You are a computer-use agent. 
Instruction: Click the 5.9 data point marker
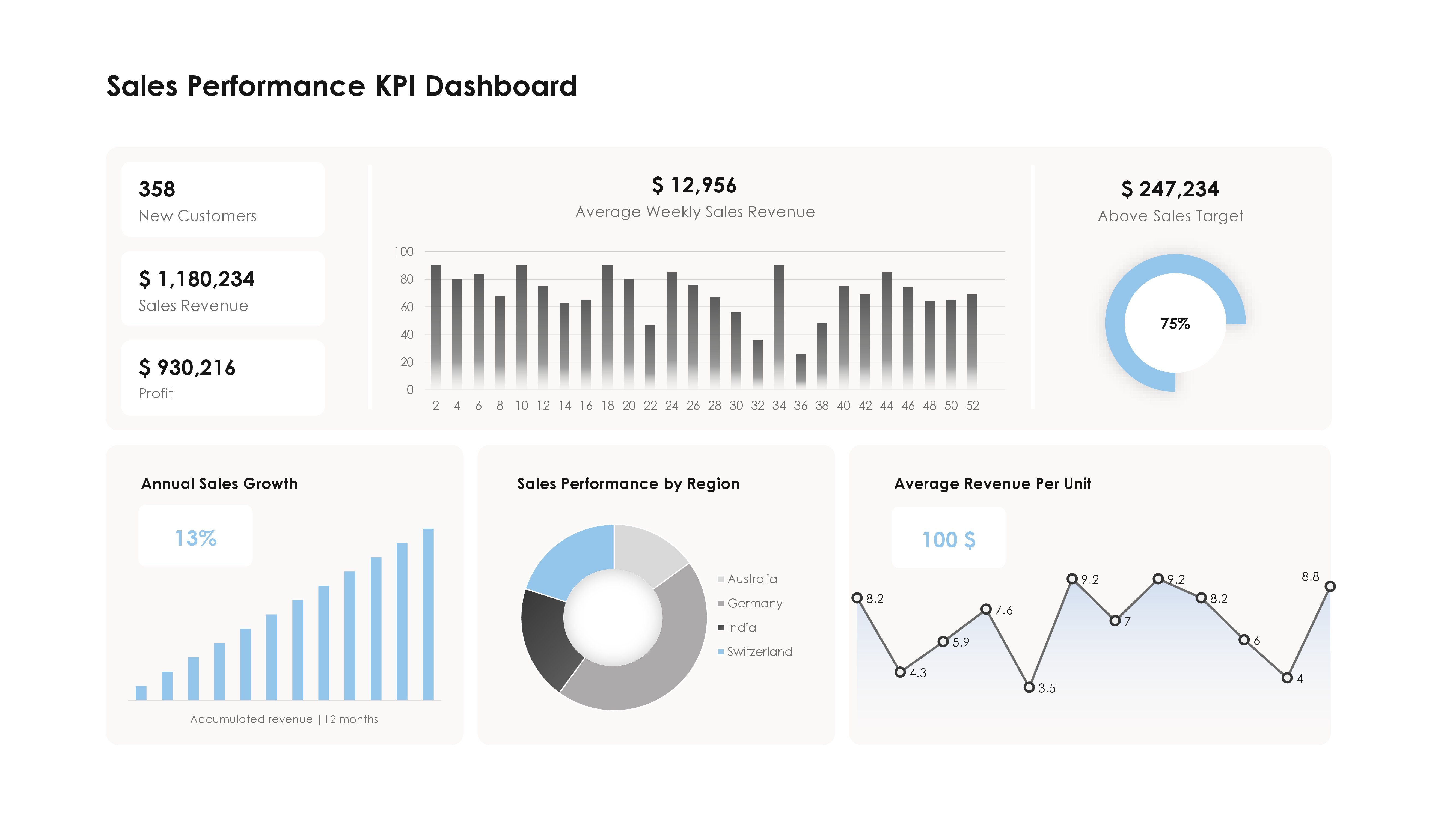943,642
